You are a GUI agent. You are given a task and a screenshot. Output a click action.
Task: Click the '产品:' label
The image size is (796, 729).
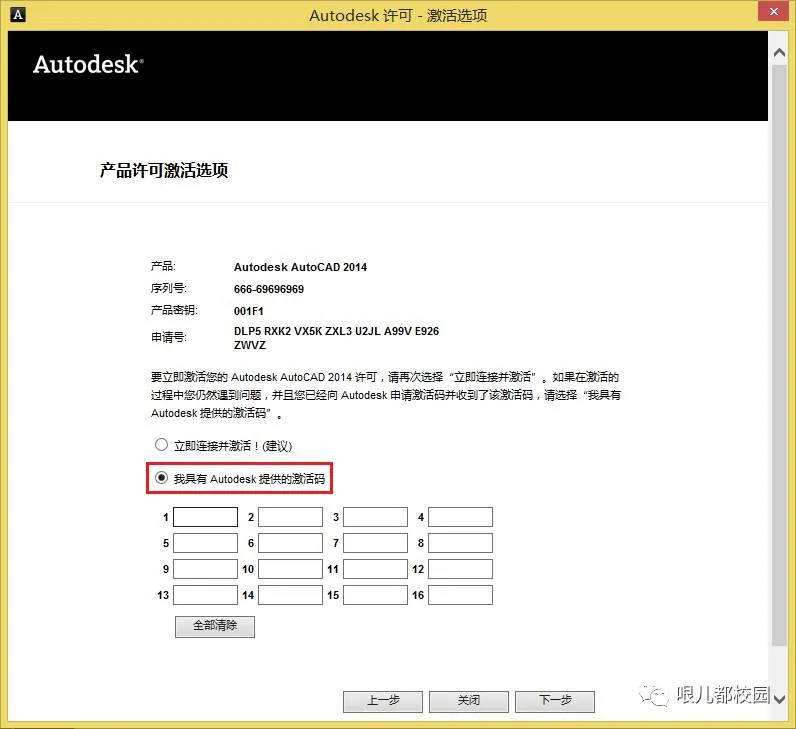point(163,266)
